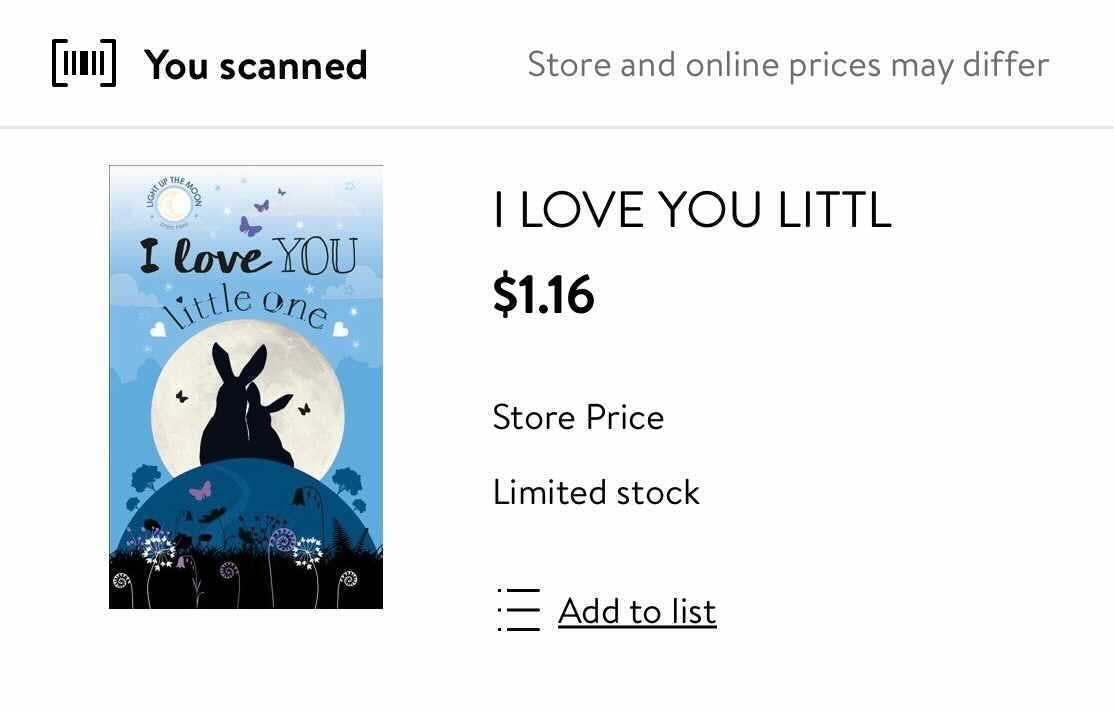Click the large purple butterfly on the cover
The image size is (1114, 712).
pyautogui.click(x=249, y=227)
